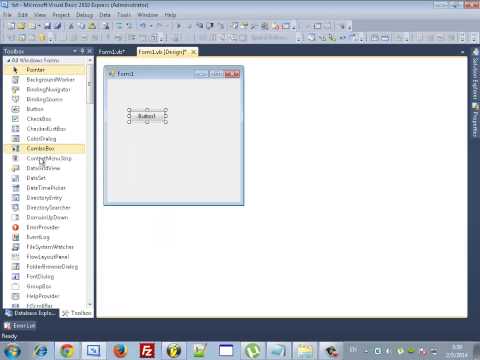Open the Error List panel
This screenshot has width=480, height=360.
point(20,326)
